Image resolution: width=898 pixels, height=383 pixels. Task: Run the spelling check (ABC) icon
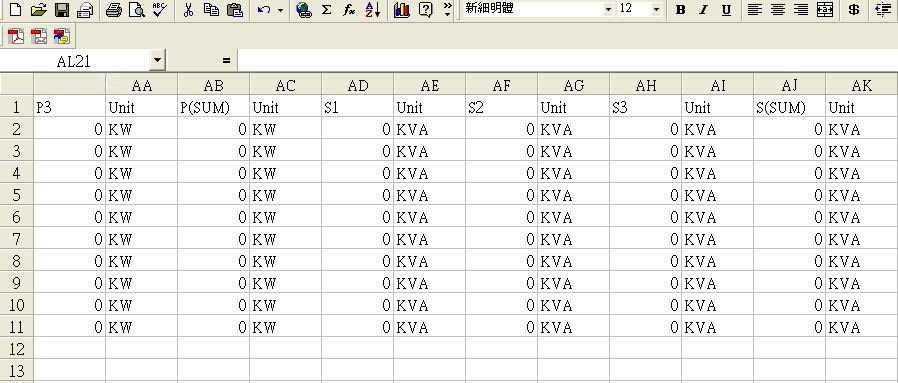(160, 10)
